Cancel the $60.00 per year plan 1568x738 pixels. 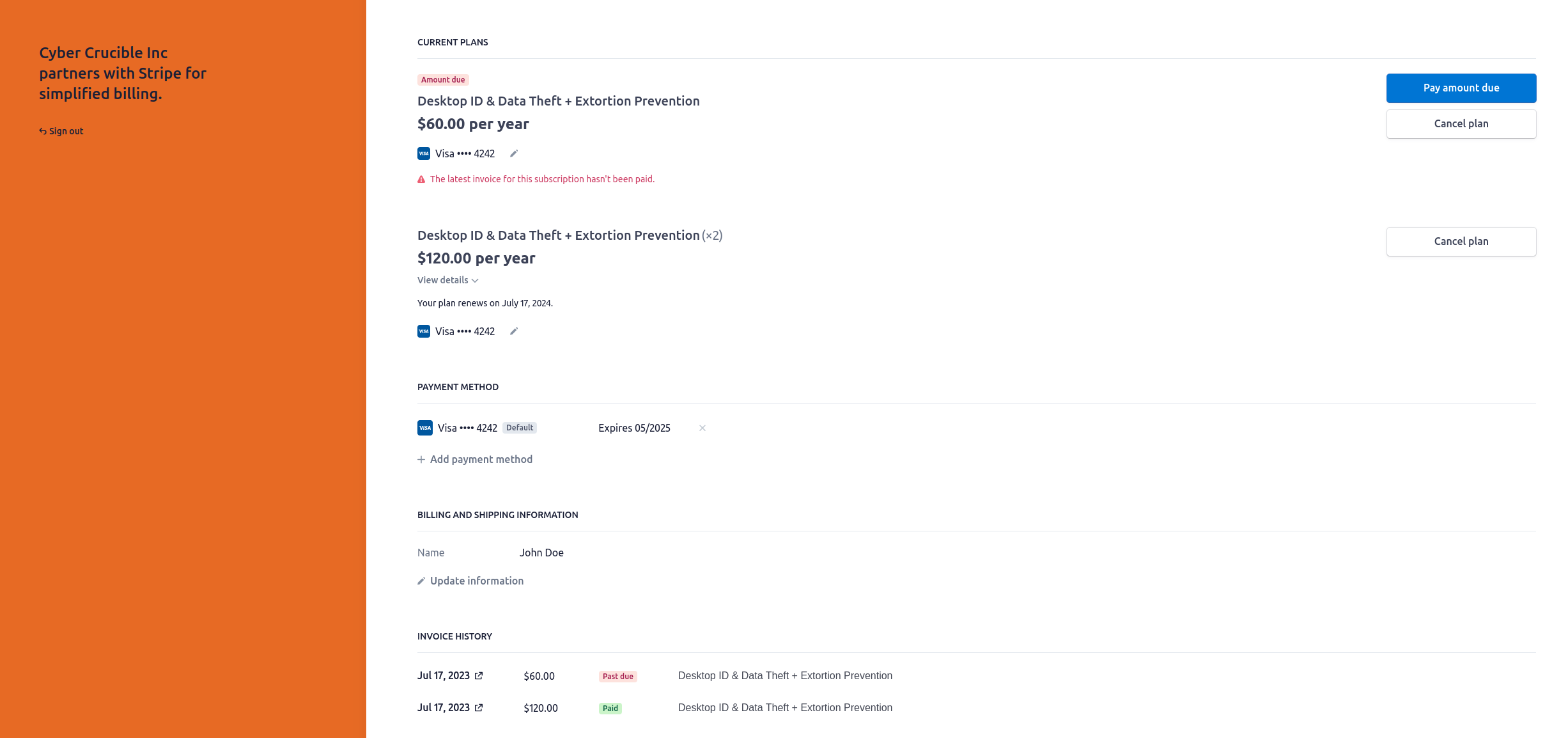[1461, 124]
